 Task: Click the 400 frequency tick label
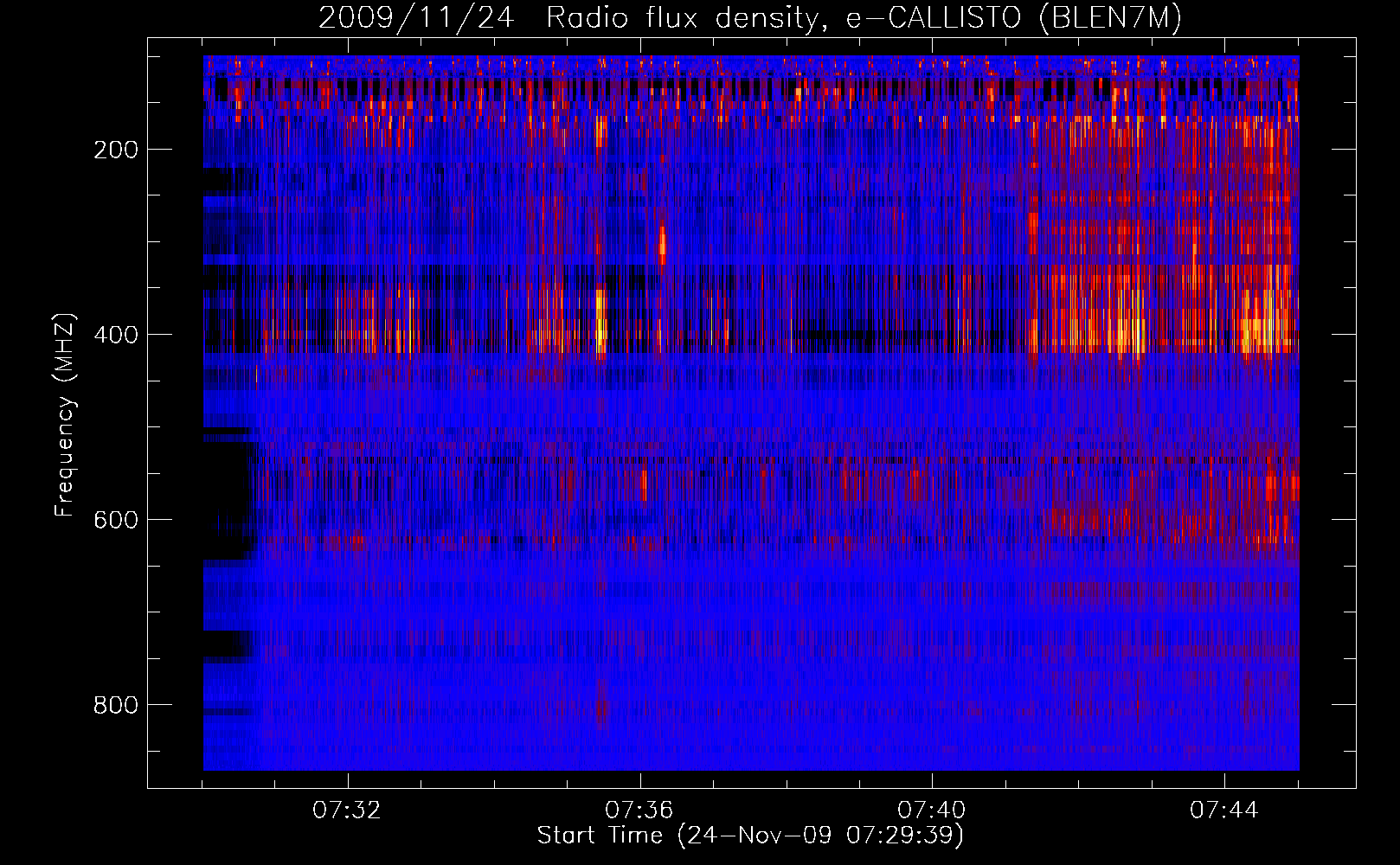point(116,335)
